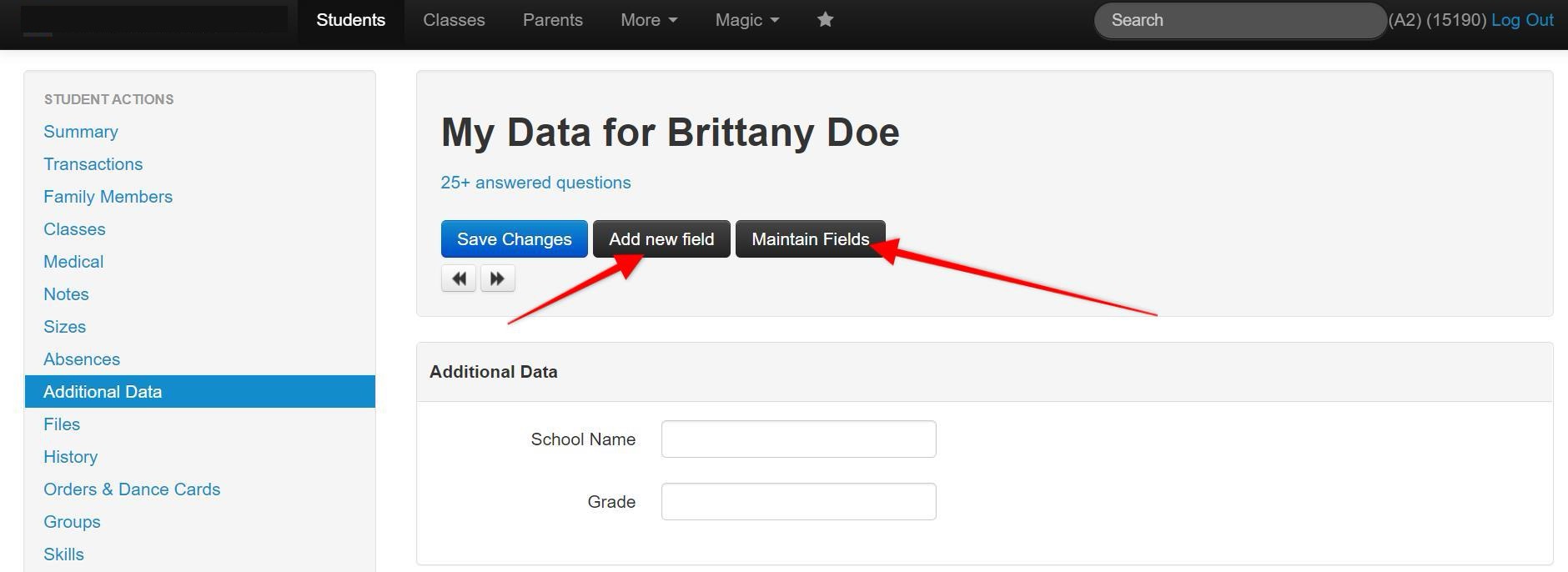
Task: Focus the Search box in navbar
Action: tap(1240, 20)
